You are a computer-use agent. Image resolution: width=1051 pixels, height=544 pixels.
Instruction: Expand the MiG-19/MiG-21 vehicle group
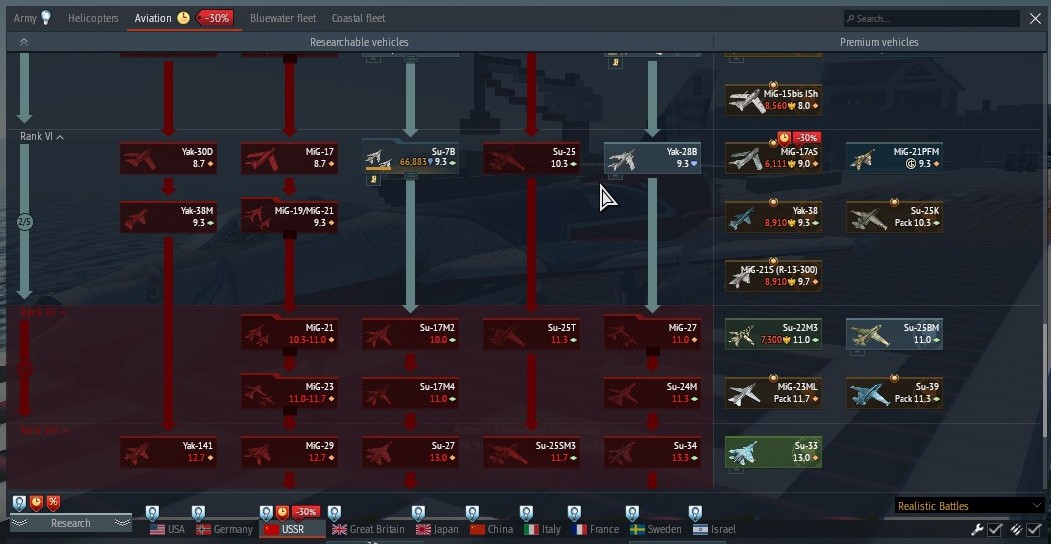click(289, 217)
